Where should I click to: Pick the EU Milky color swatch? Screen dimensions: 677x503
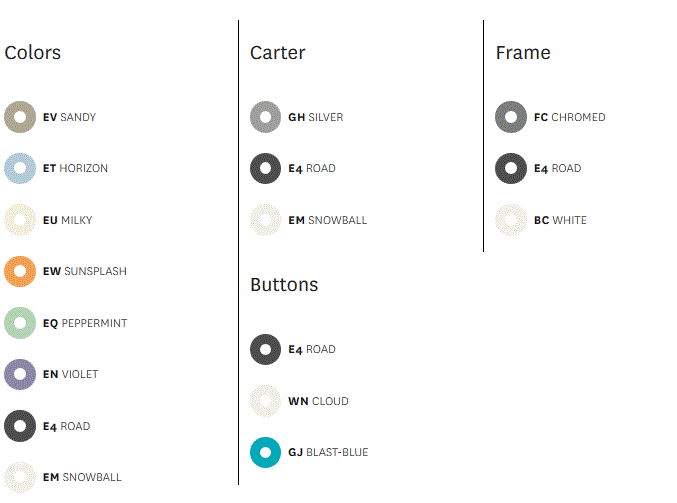coord(20,220)
